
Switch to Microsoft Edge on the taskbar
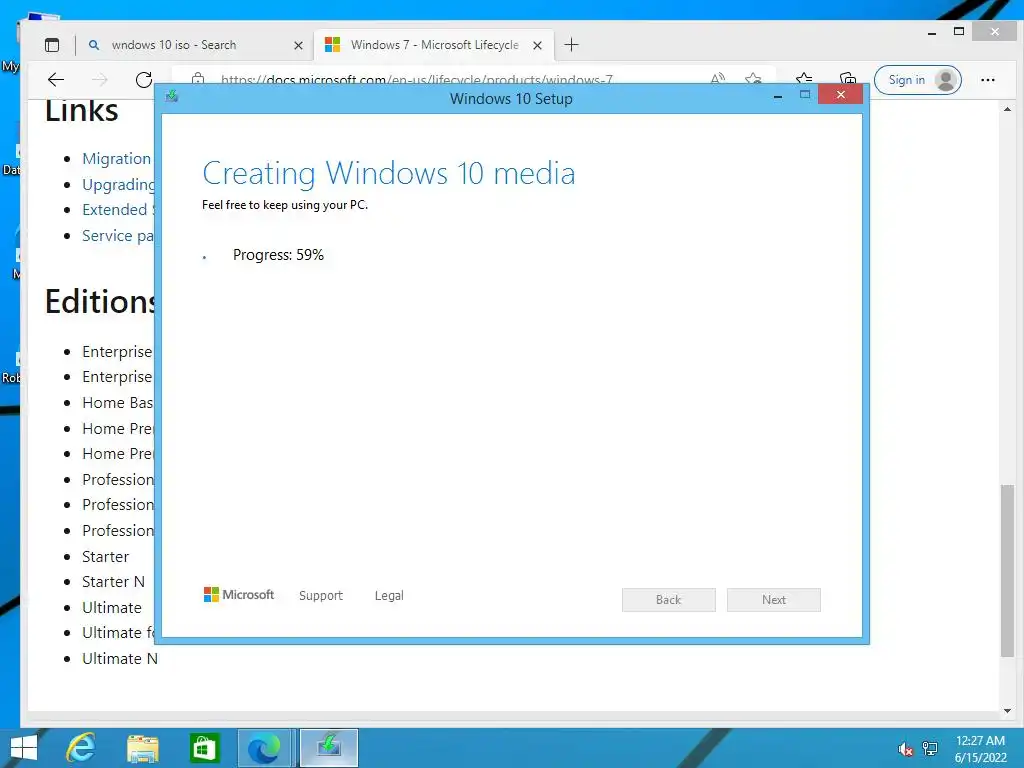[265, 748]
